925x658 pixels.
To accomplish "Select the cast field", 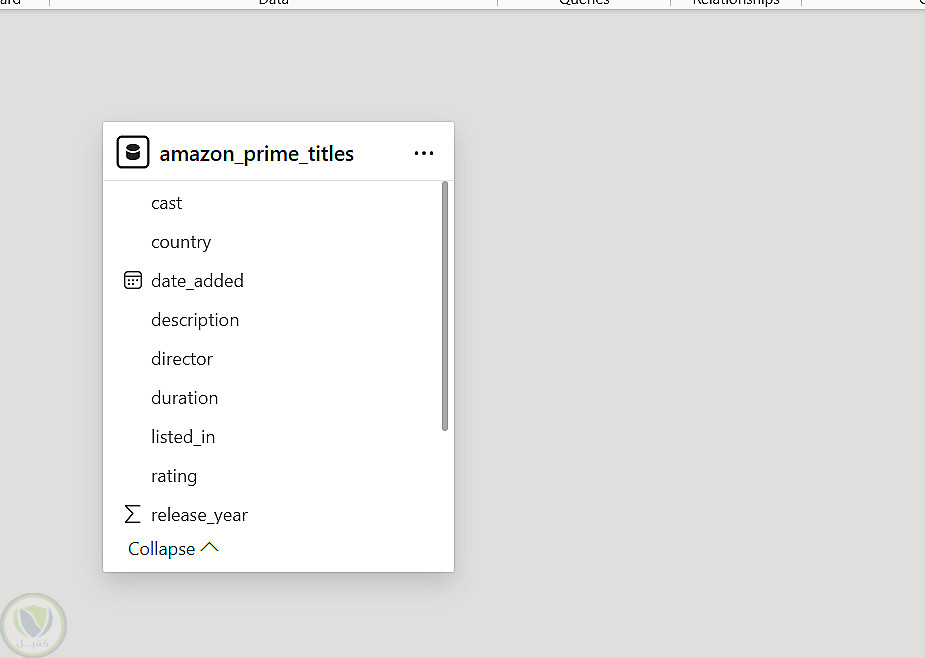I will point(167,203).
